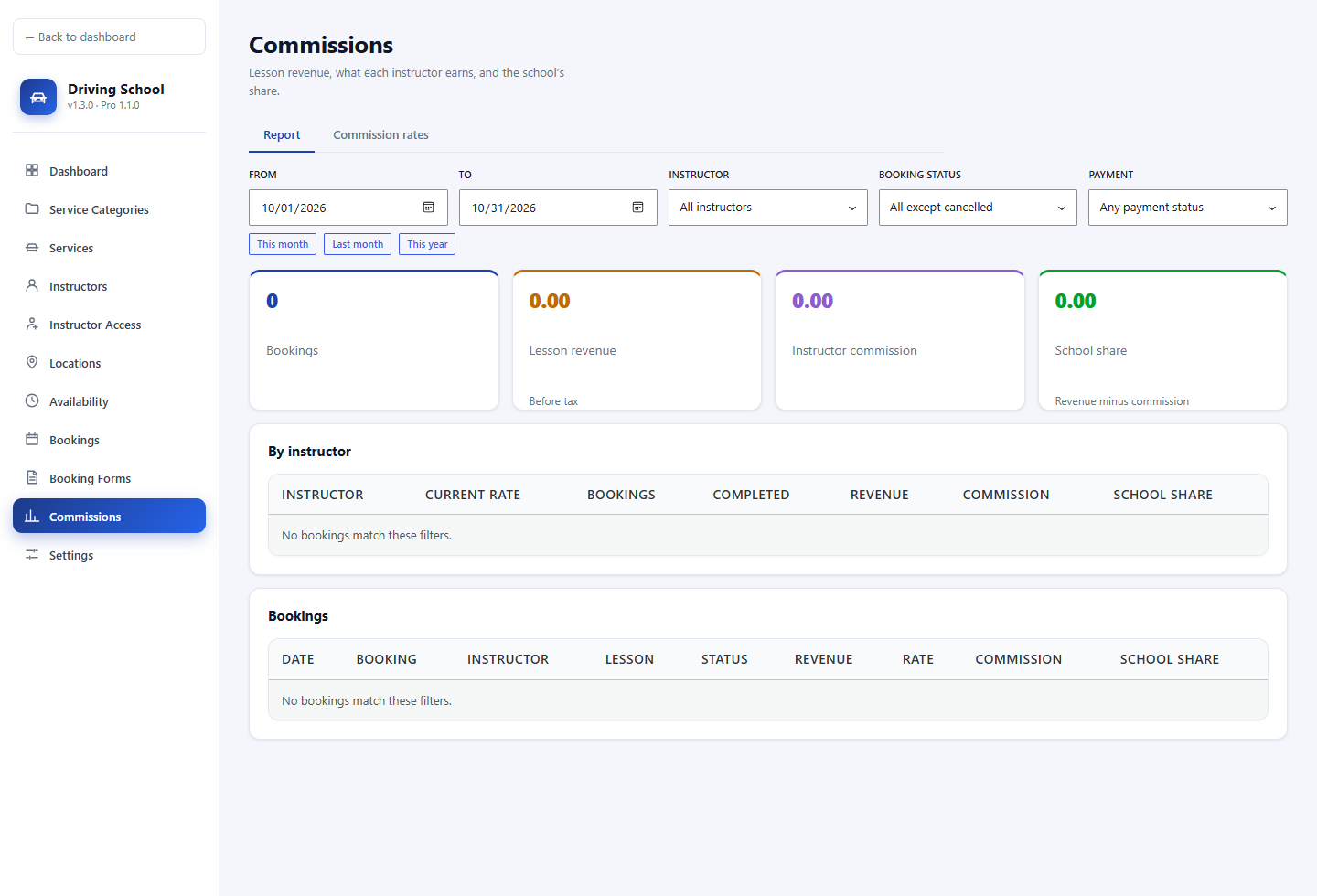Open the Booking Status dropdown
The image size is (1317, 896).
pyautogui.click(x=978, y=208)
